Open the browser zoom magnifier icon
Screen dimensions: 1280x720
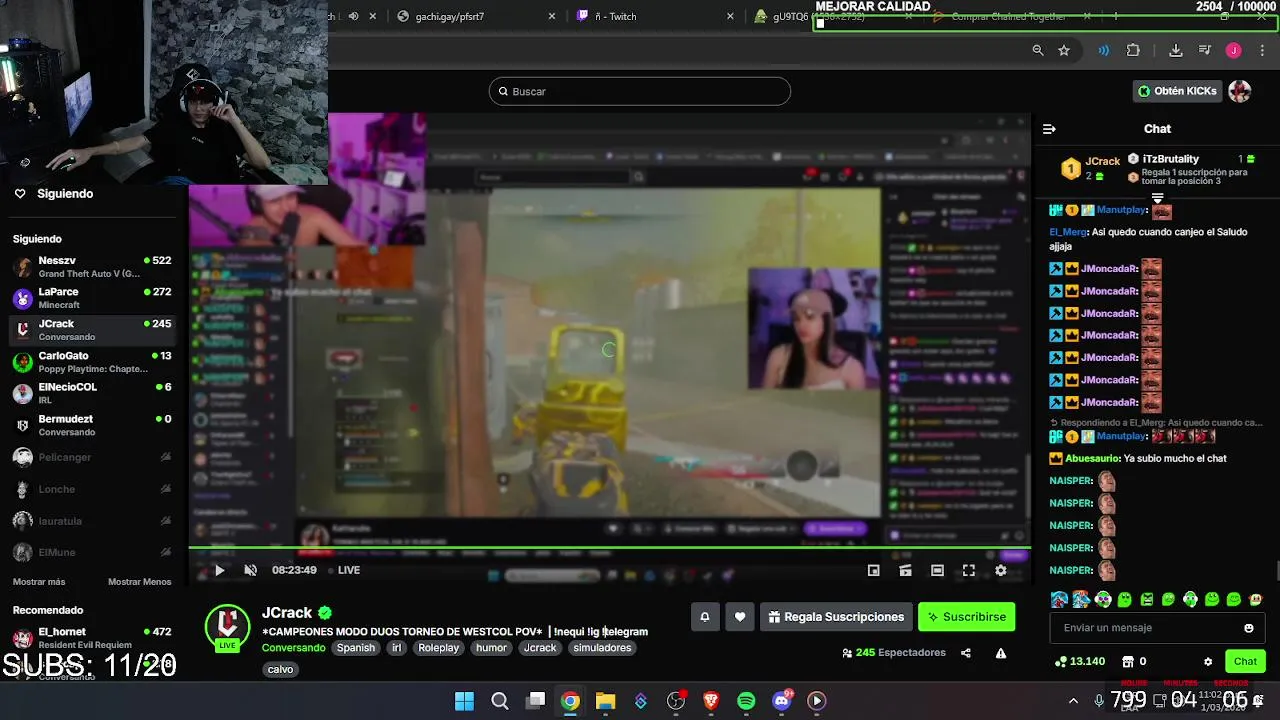(1038, 50)
